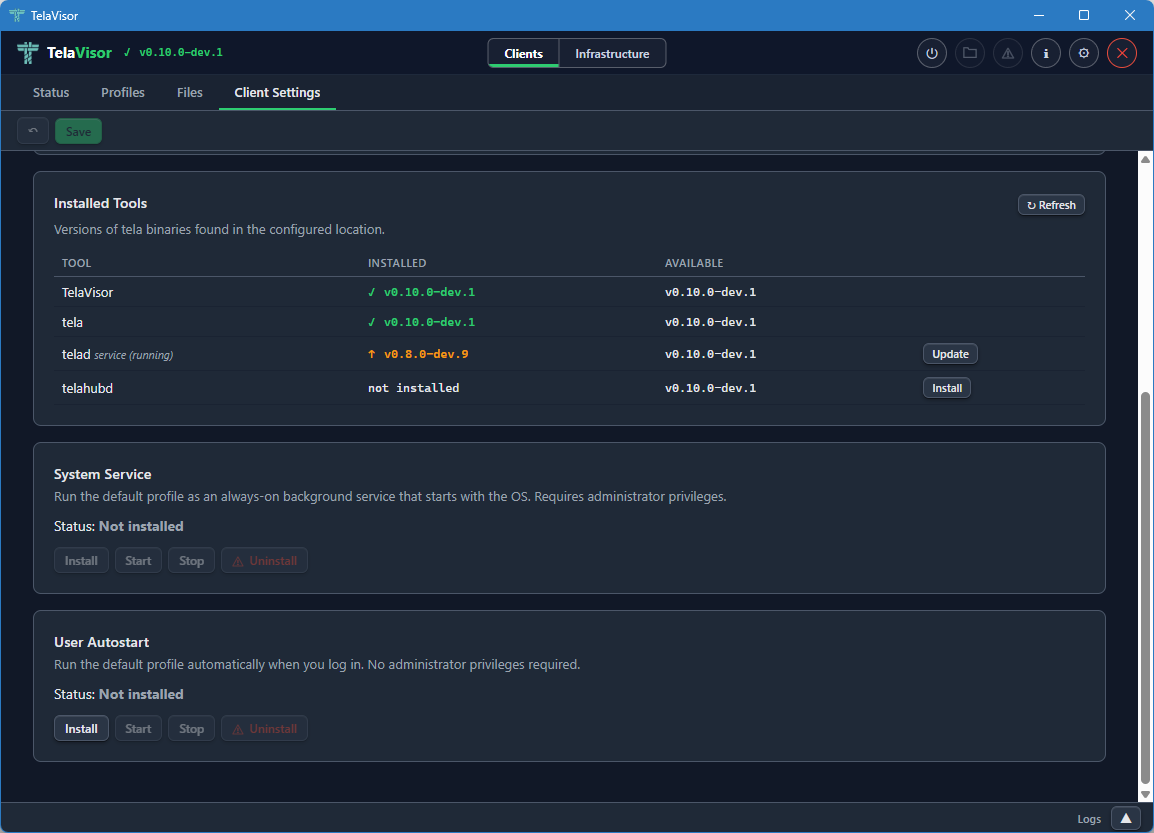The image size is (1154, 833).
Task: Click the red X shutdown icon
Action: [1121, 53]
